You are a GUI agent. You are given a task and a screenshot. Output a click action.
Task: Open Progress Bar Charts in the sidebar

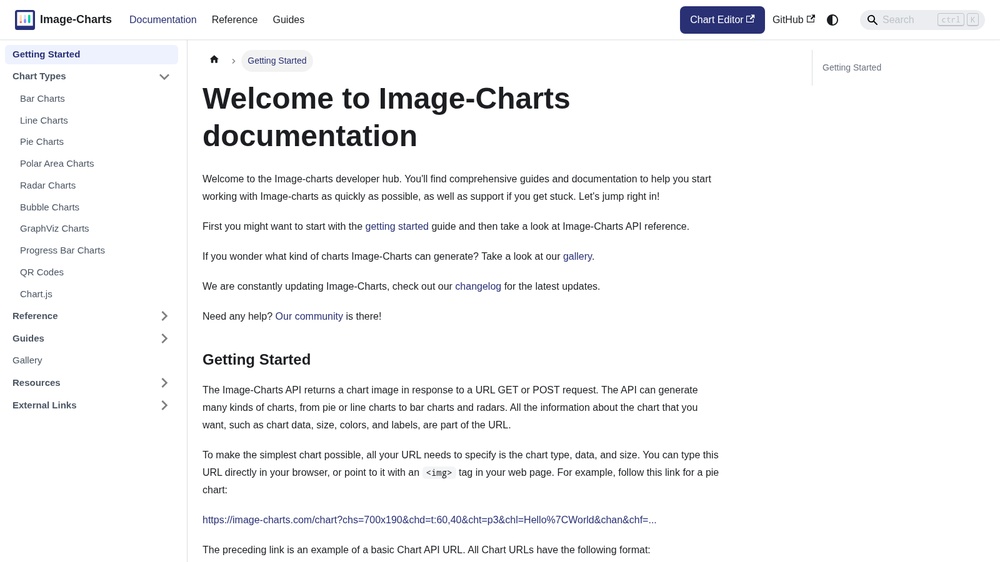coord(62,250)
